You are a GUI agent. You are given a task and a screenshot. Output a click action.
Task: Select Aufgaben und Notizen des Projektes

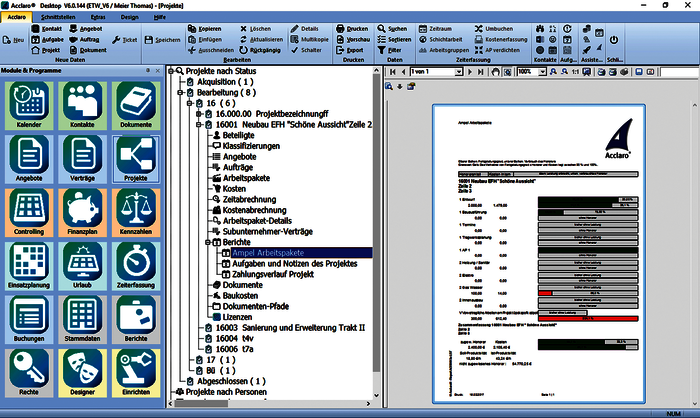294,263
